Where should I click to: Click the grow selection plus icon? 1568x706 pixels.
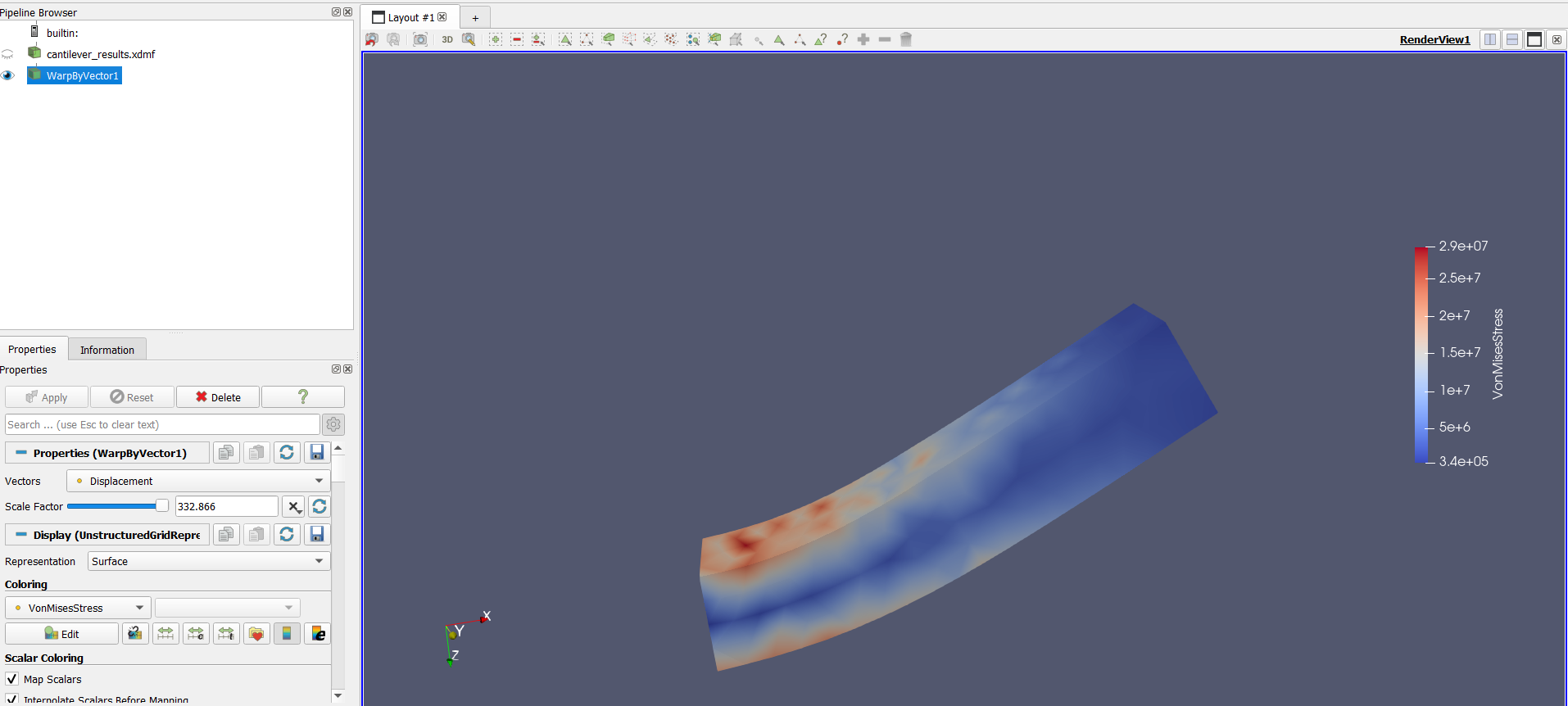coord(863,39)
